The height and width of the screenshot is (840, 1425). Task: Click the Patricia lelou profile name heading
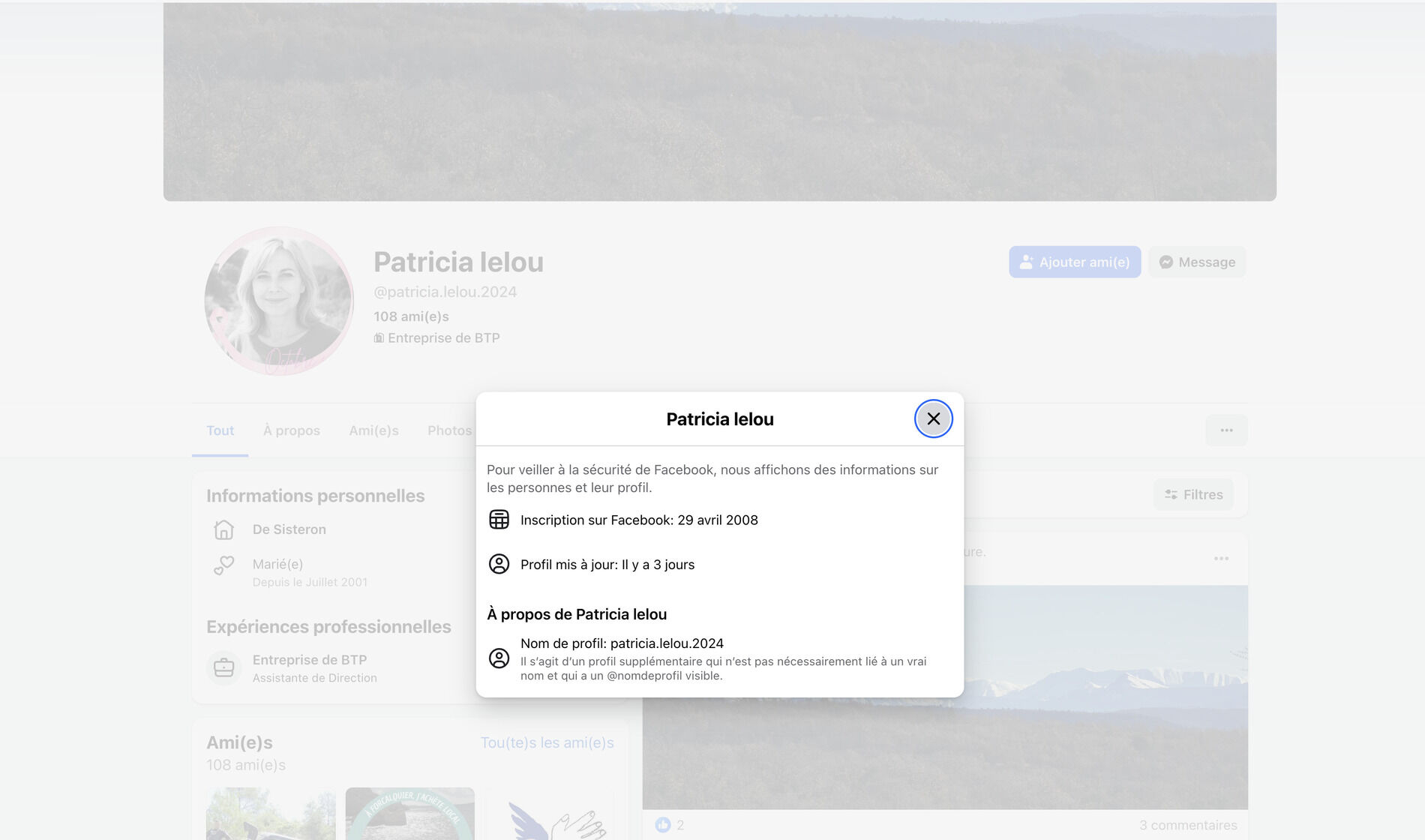pos(458,262)
